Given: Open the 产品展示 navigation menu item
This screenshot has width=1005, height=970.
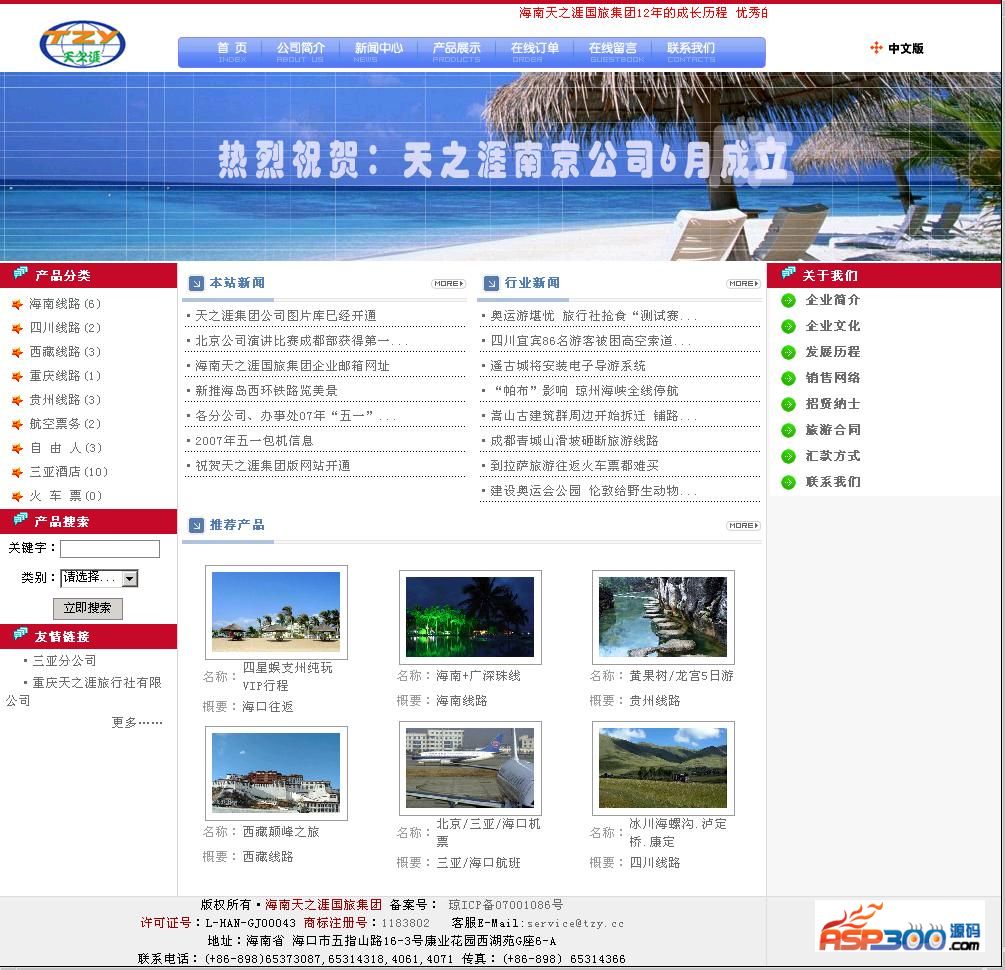Looking at the screenshot, I should click(x=456, y=51).
